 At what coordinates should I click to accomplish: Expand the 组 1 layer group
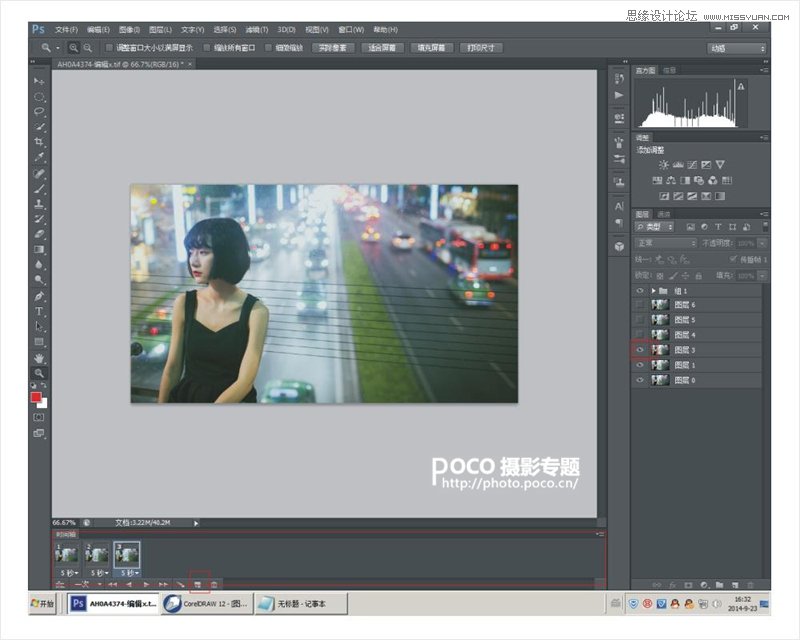pos(654,290)
